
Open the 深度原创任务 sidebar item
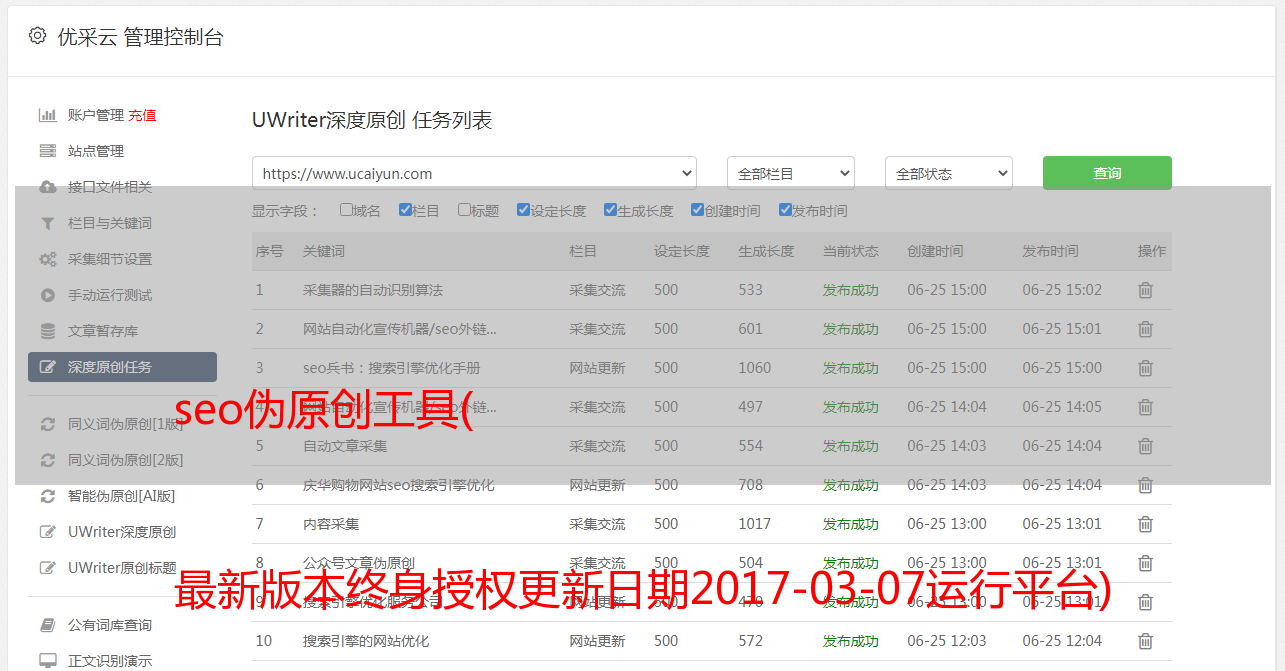(122, 367)
